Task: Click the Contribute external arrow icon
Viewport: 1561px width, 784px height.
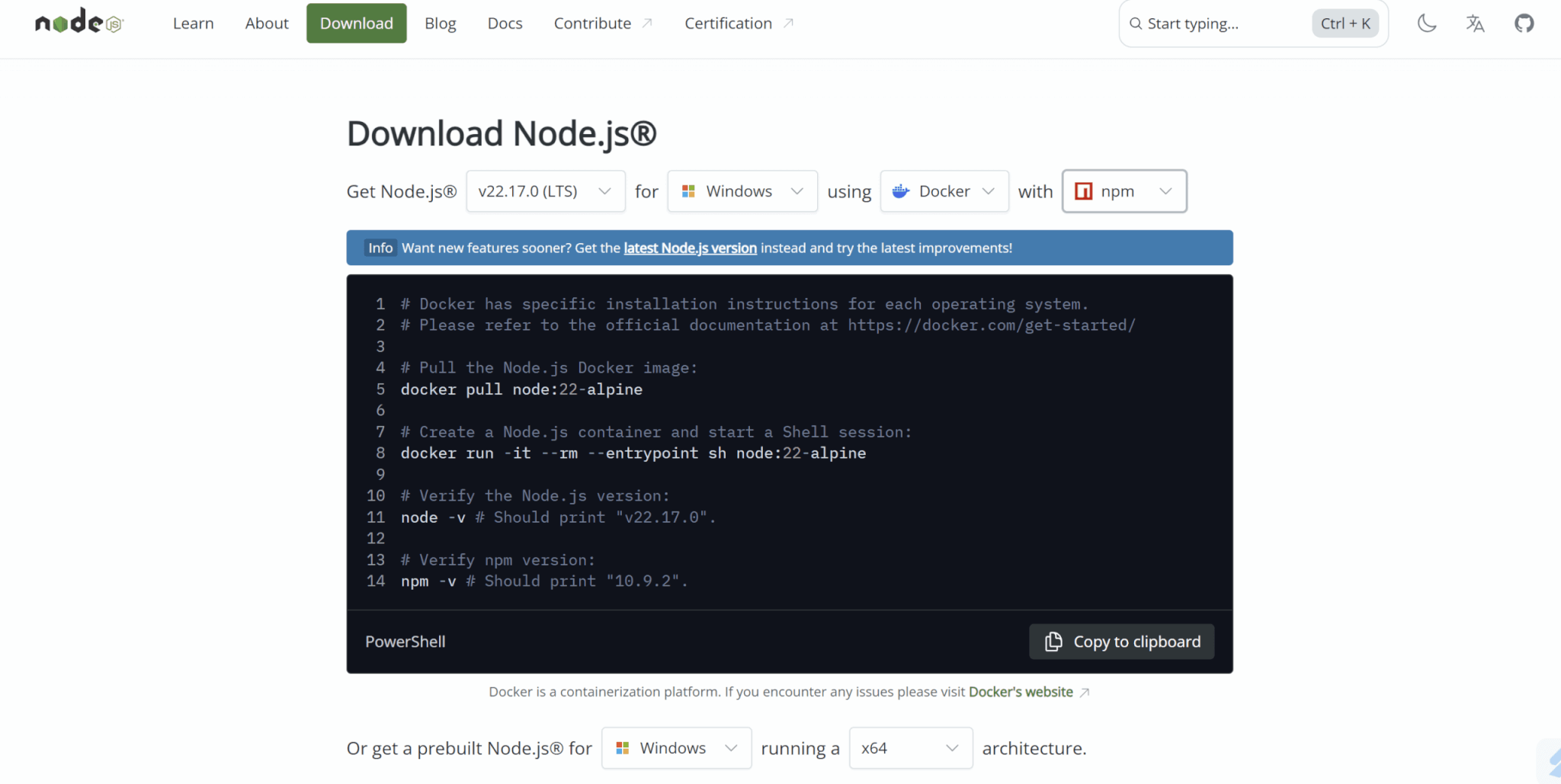Action: pos(647,24)
